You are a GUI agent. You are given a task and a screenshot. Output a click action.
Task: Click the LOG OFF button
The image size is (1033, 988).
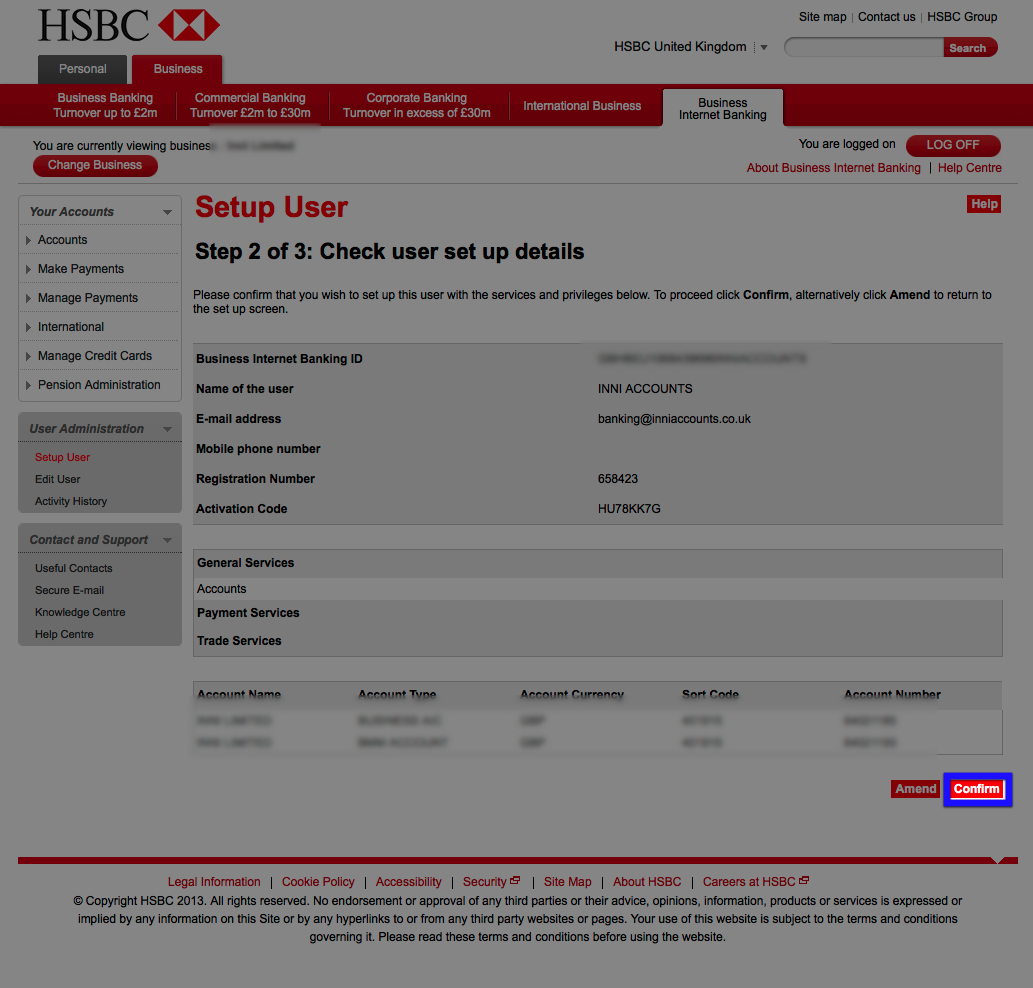953,145
